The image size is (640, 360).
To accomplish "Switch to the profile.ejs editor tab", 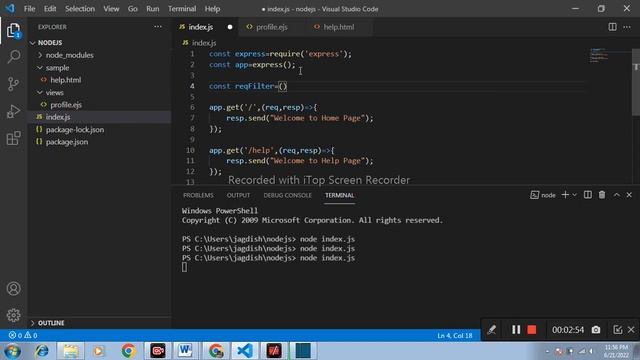I will (271, 27).
